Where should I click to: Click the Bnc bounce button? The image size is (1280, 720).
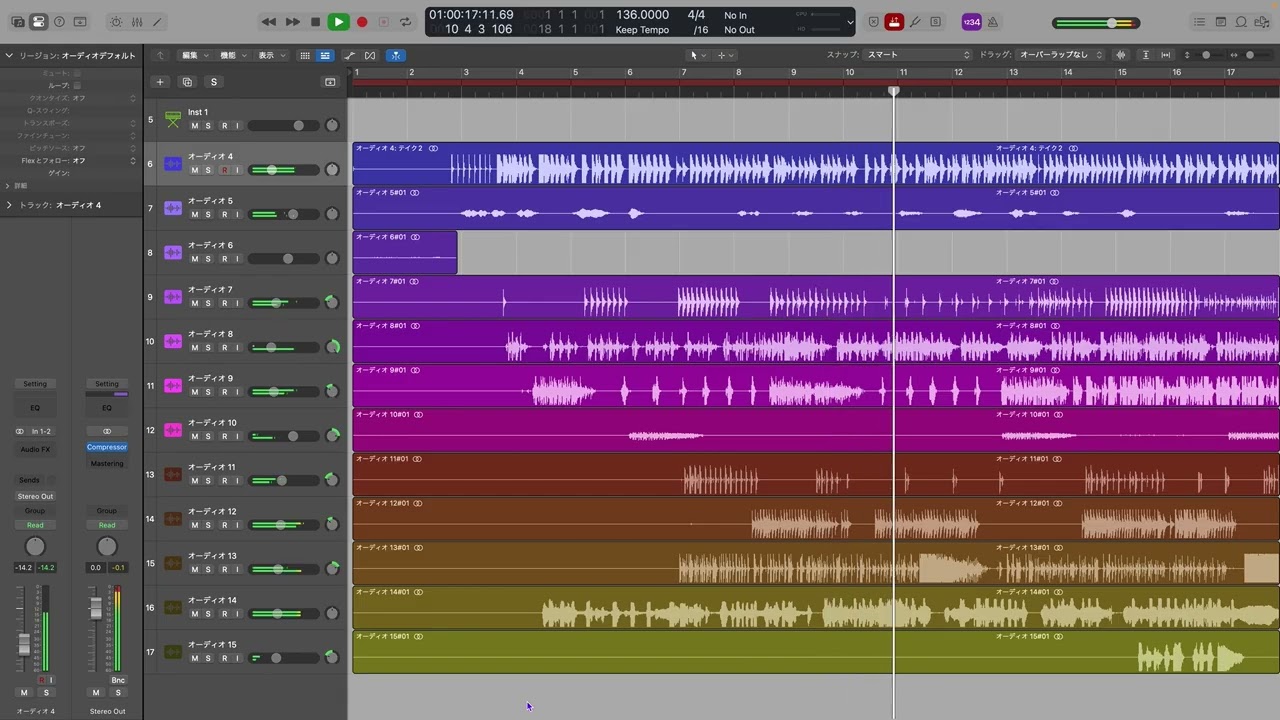tap(118, 680)
